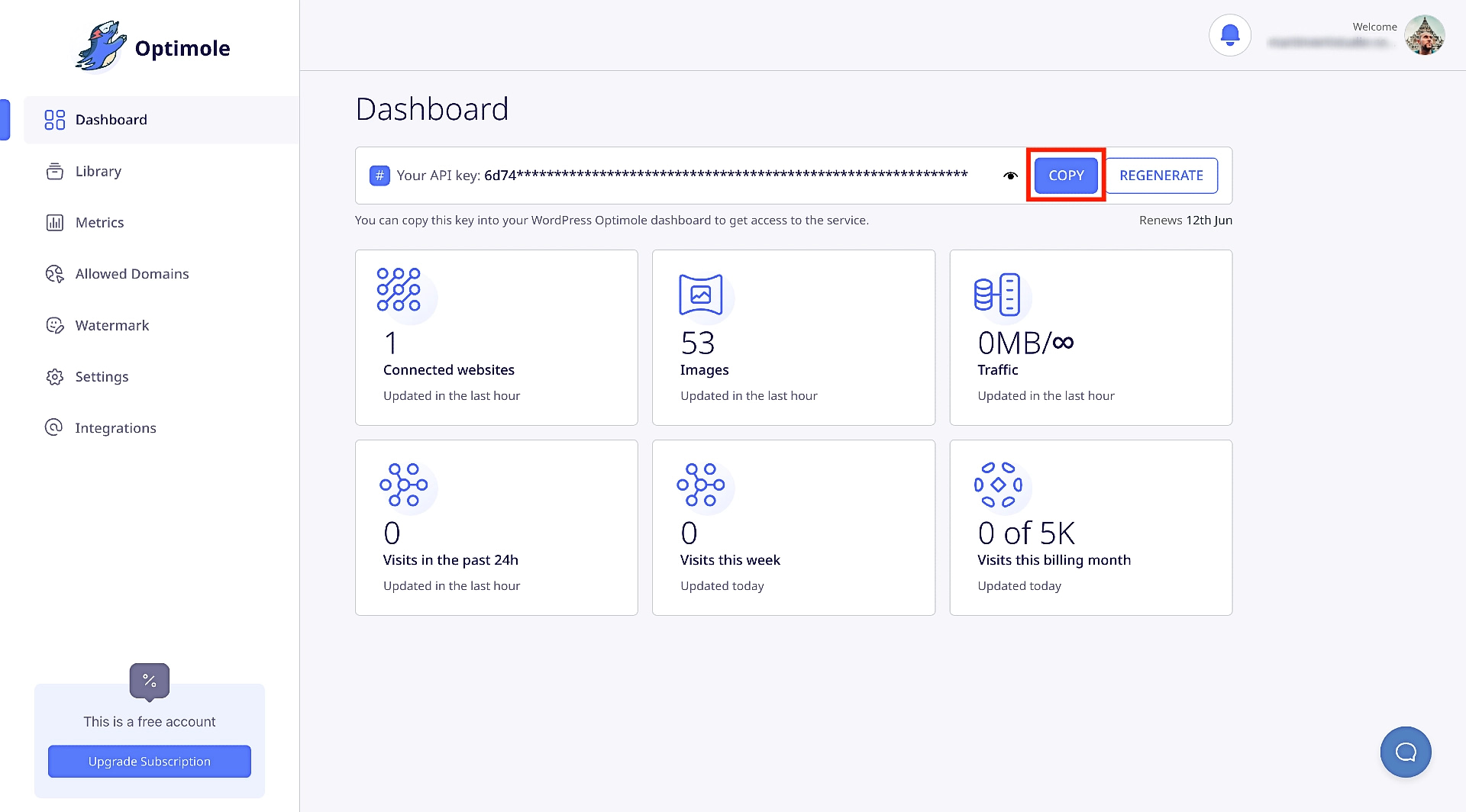Click 'This is a free account' text
This screenshot has width=1466, height=812.
150,722
